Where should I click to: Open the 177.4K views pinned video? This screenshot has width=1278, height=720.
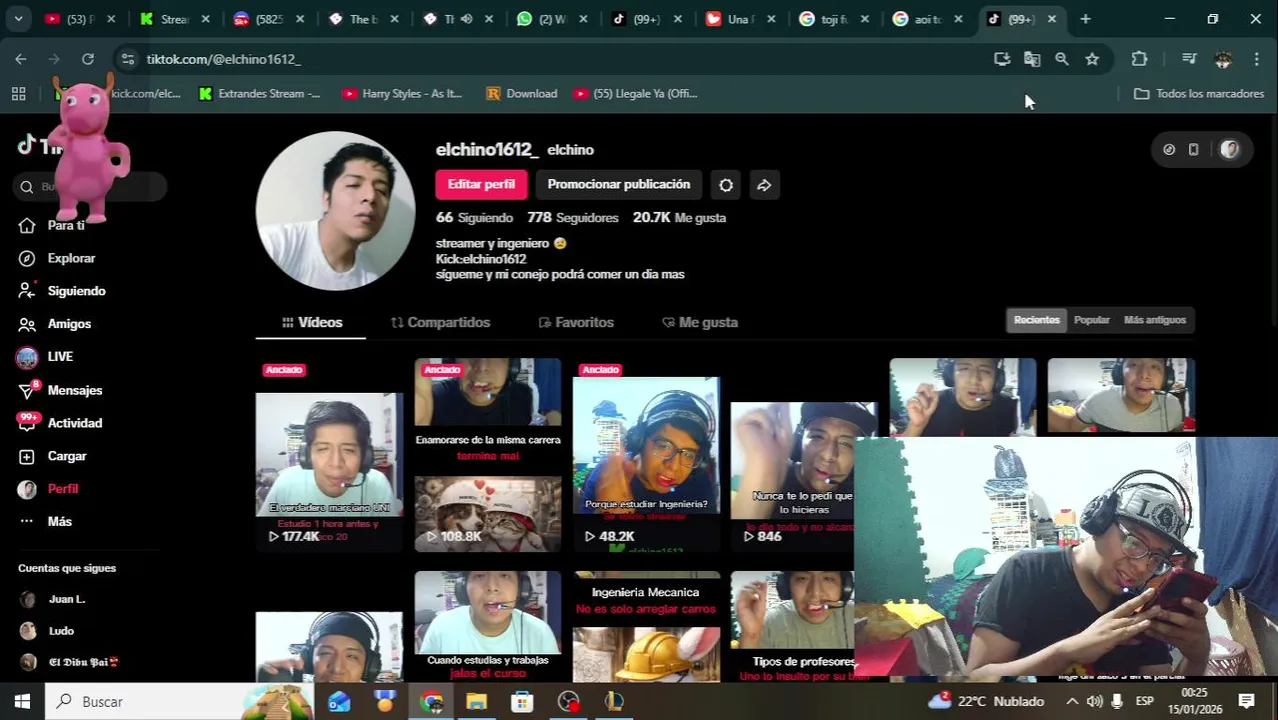(329, 455)
